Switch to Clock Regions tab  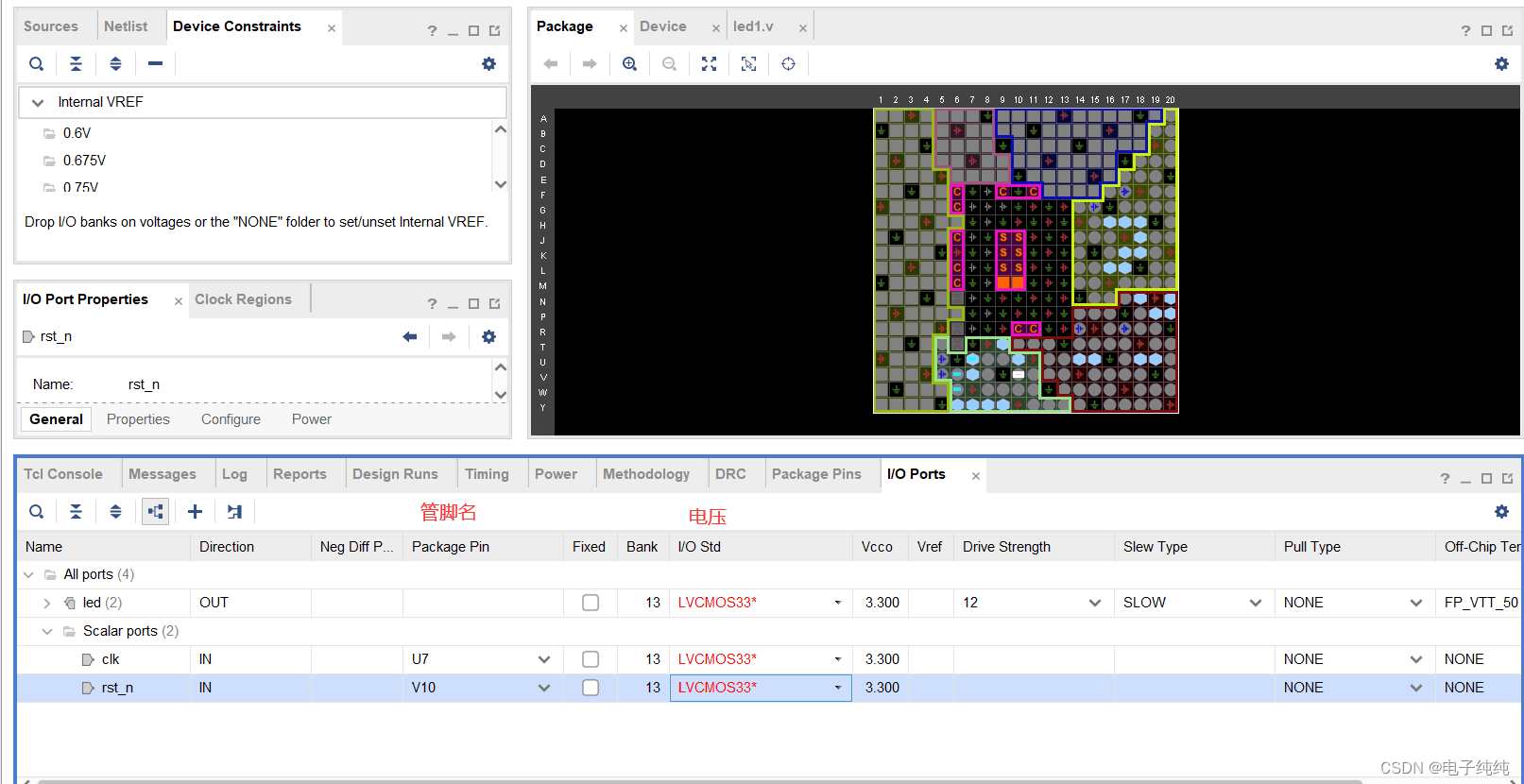243,299
